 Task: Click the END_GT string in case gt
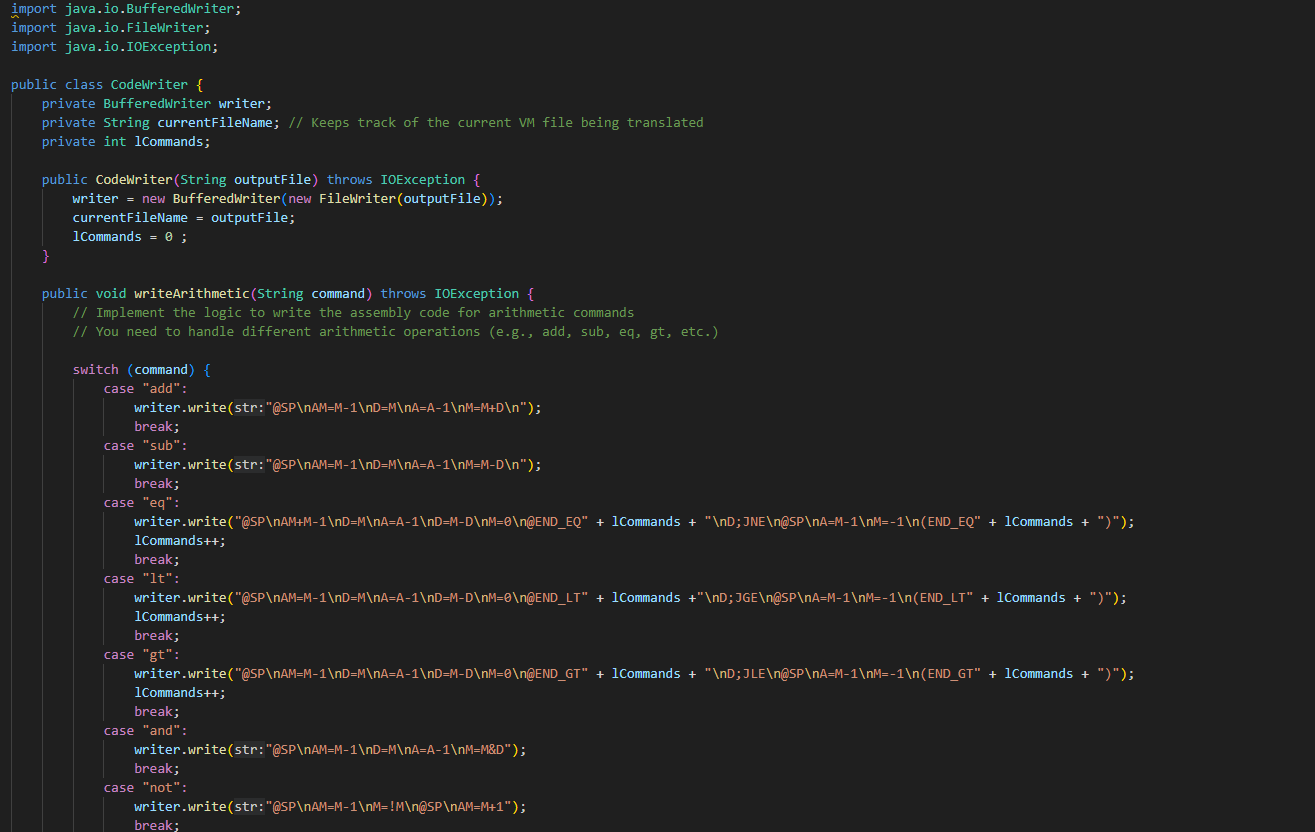[555, 673]
